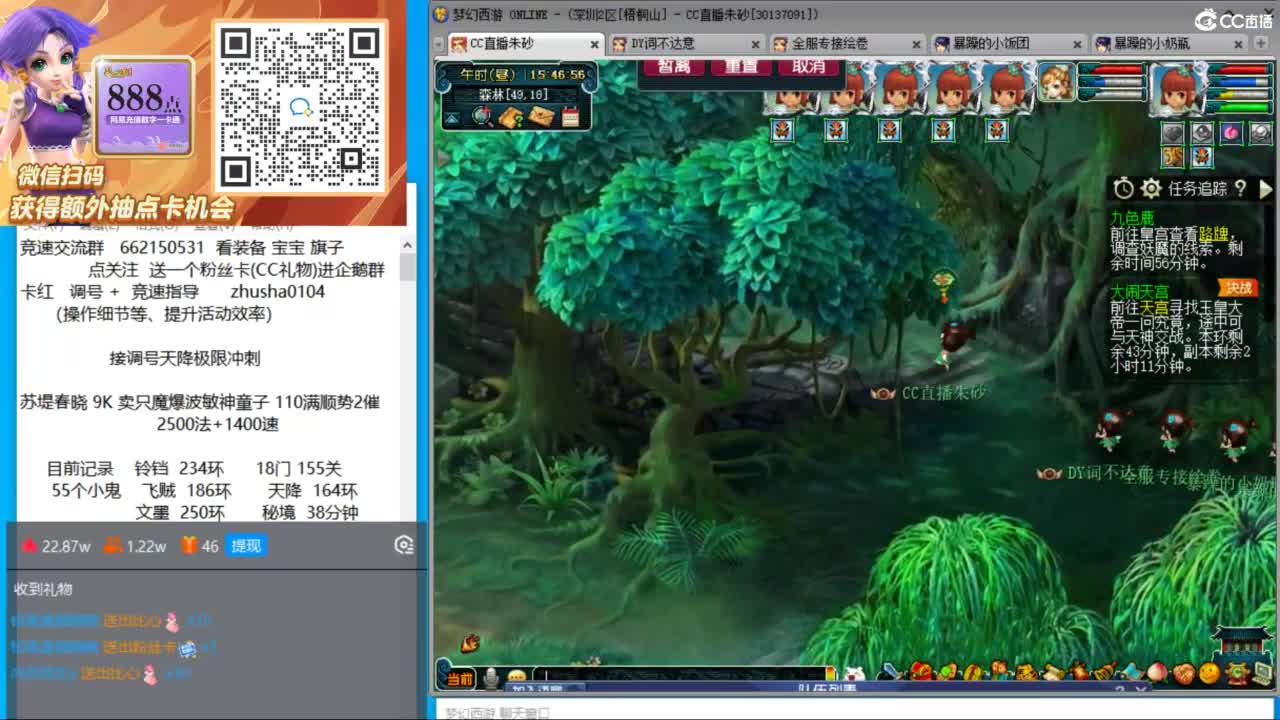Viewport: 1280px width, 720px height.
Task: Click the CC直播 logo at top right
Action: click(1232, 20)
